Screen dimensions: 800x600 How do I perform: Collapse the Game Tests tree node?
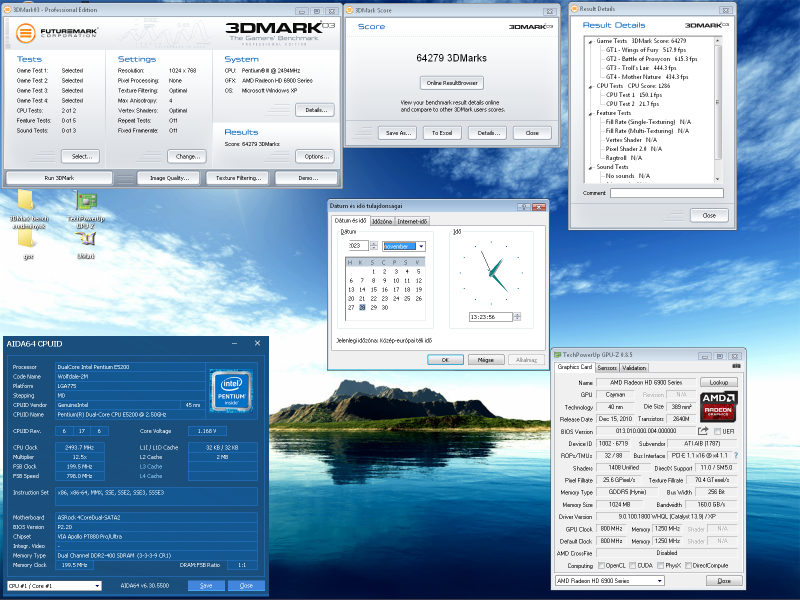pyautogui.click(x=591, y=41)
